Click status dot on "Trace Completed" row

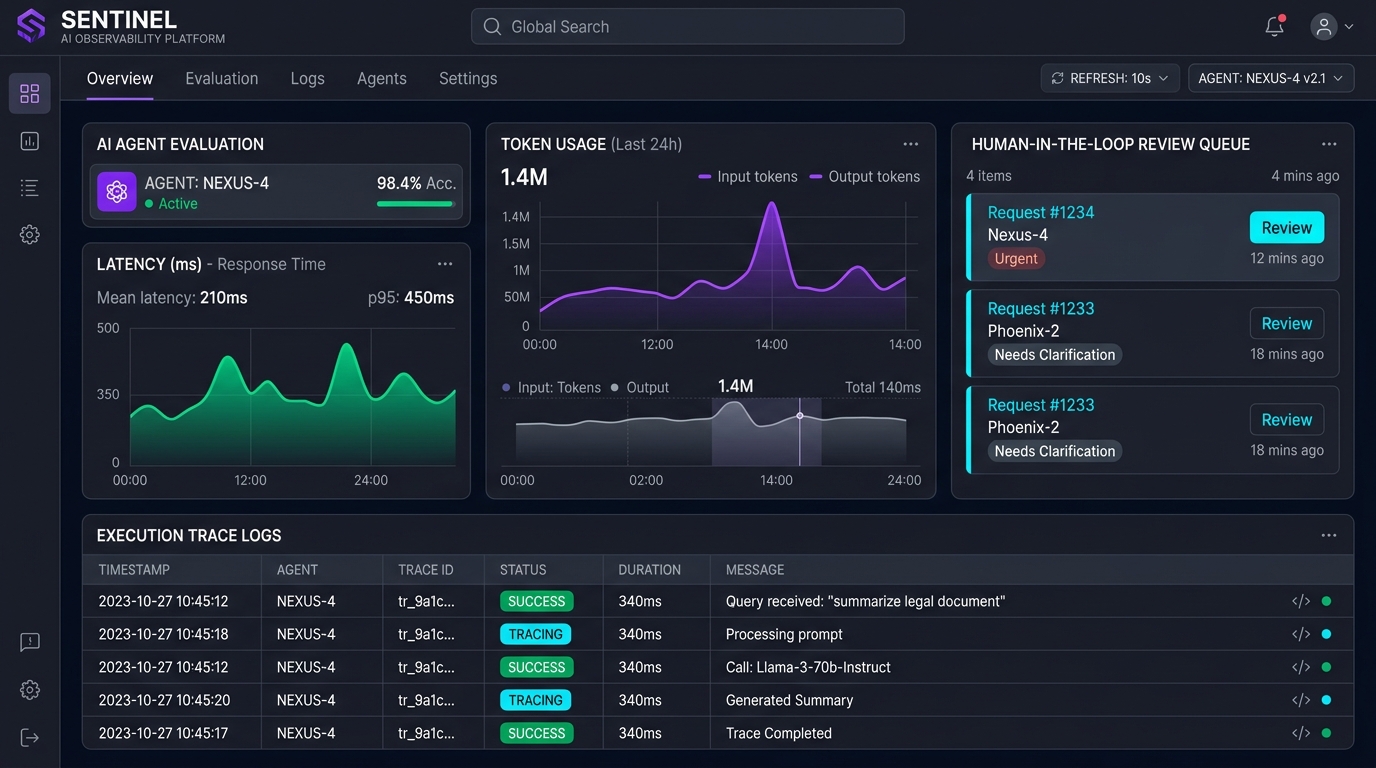1326,733
